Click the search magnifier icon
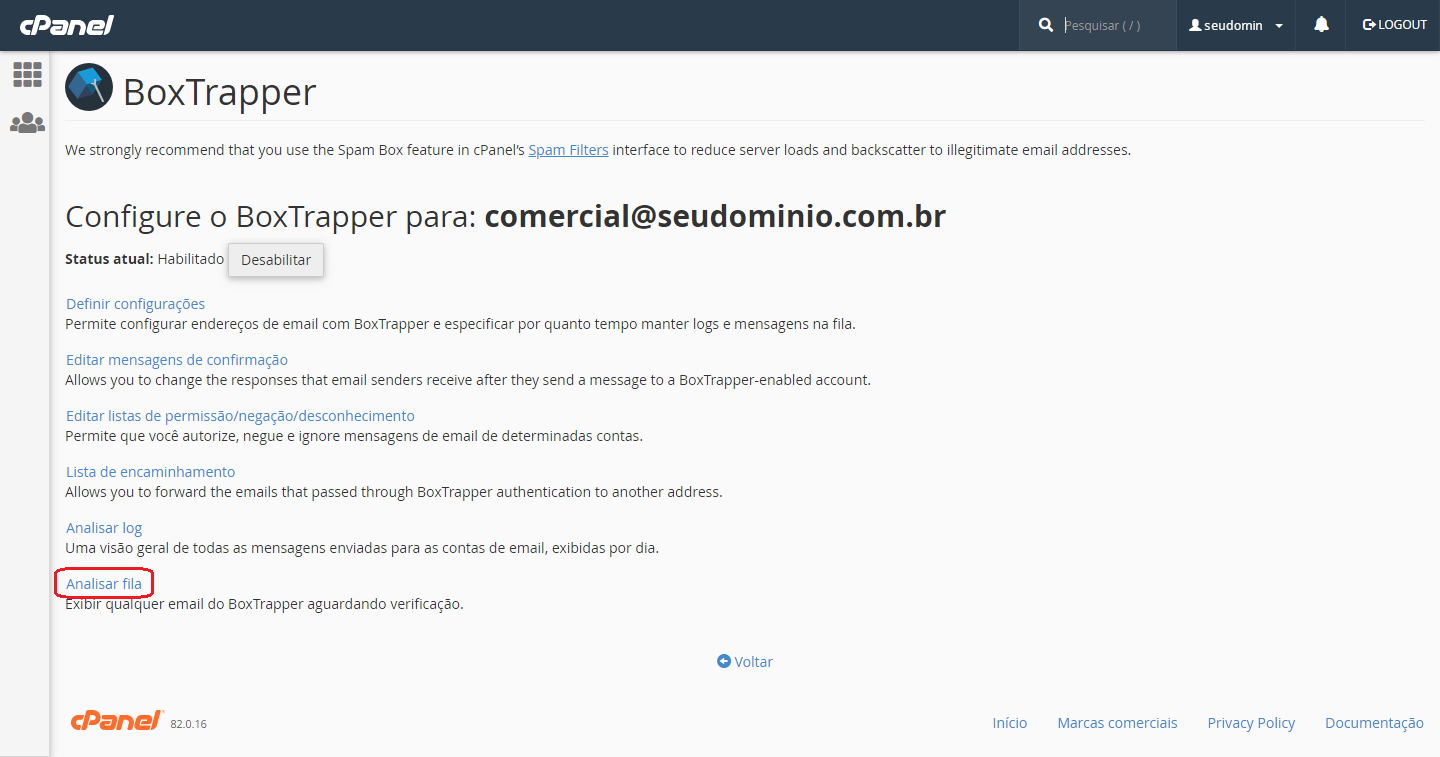The height and width of the screenshot is (757, 1440). coord(1046,25)
